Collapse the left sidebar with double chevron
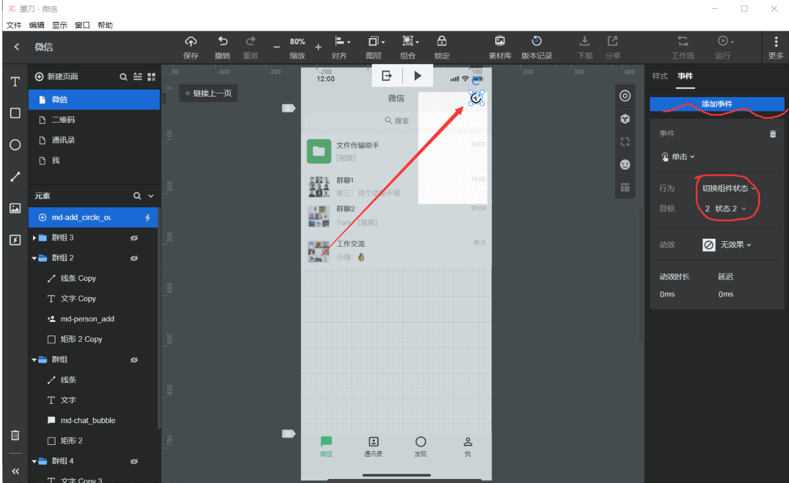789x483 pixels. point(15,471)
